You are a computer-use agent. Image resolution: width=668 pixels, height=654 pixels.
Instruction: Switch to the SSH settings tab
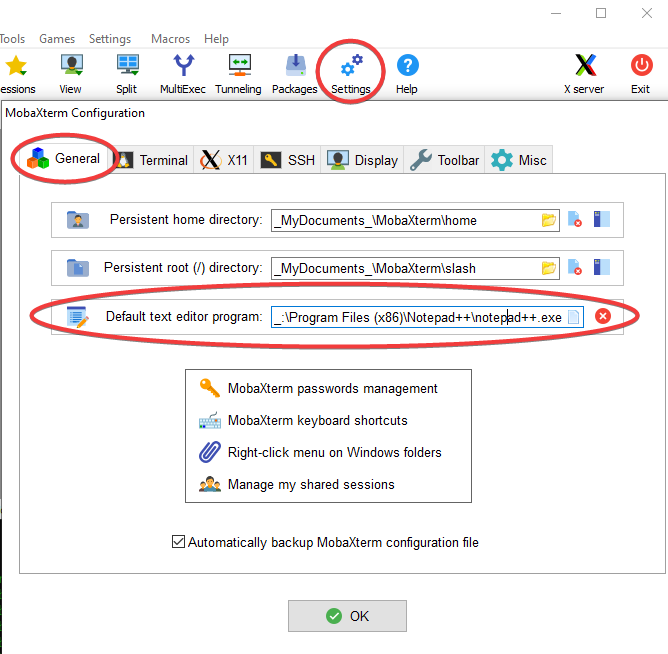[x=288, y=160]
